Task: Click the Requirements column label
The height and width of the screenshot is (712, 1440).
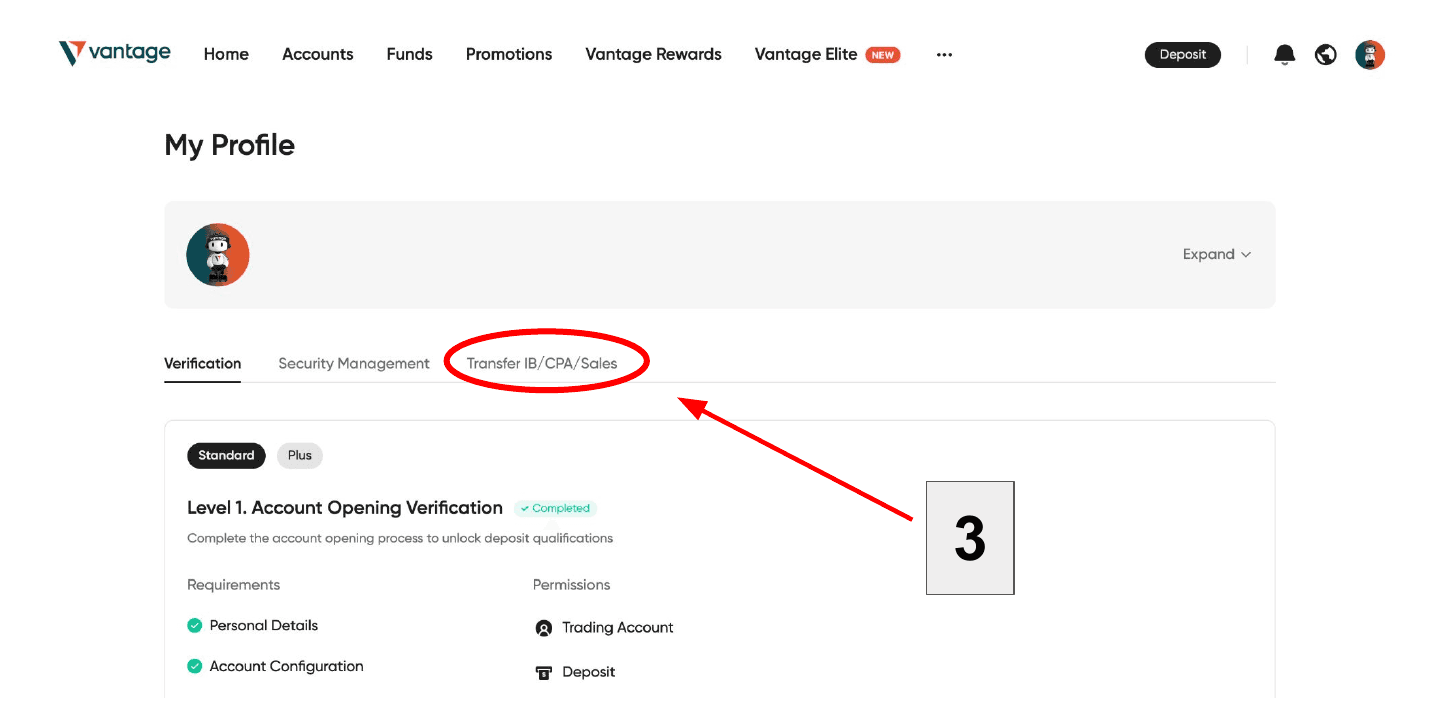Action: tap(234, 584)
